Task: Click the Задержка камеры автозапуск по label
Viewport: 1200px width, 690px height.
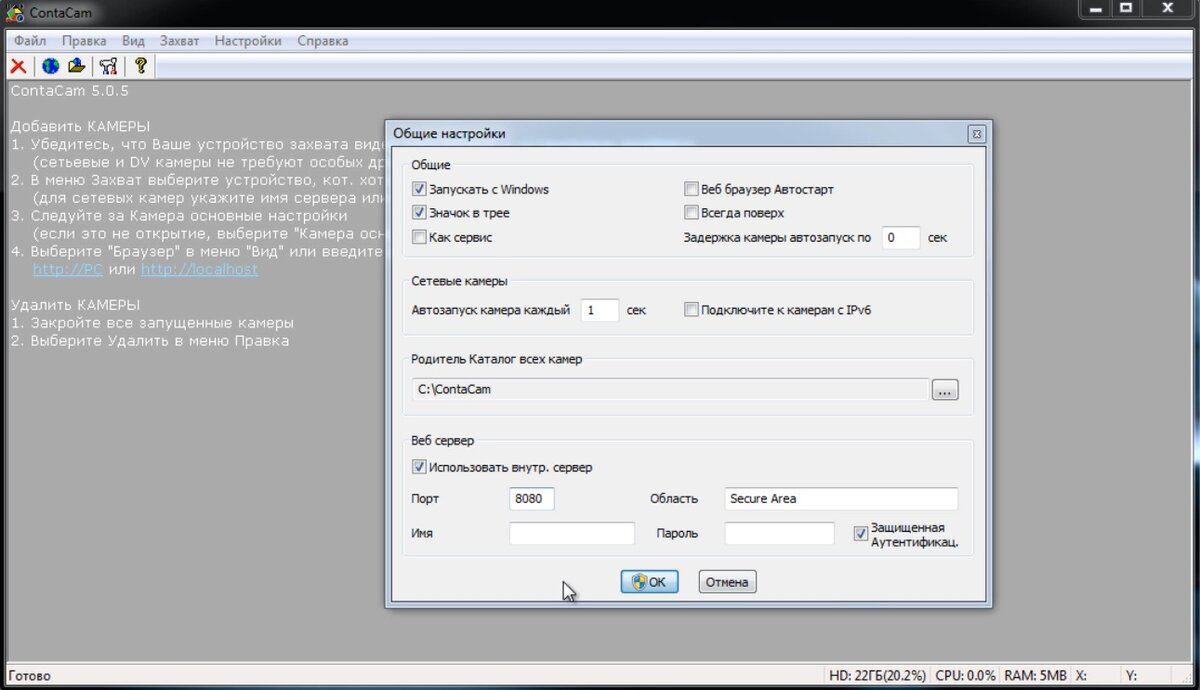Action: (x=777, y=238)
